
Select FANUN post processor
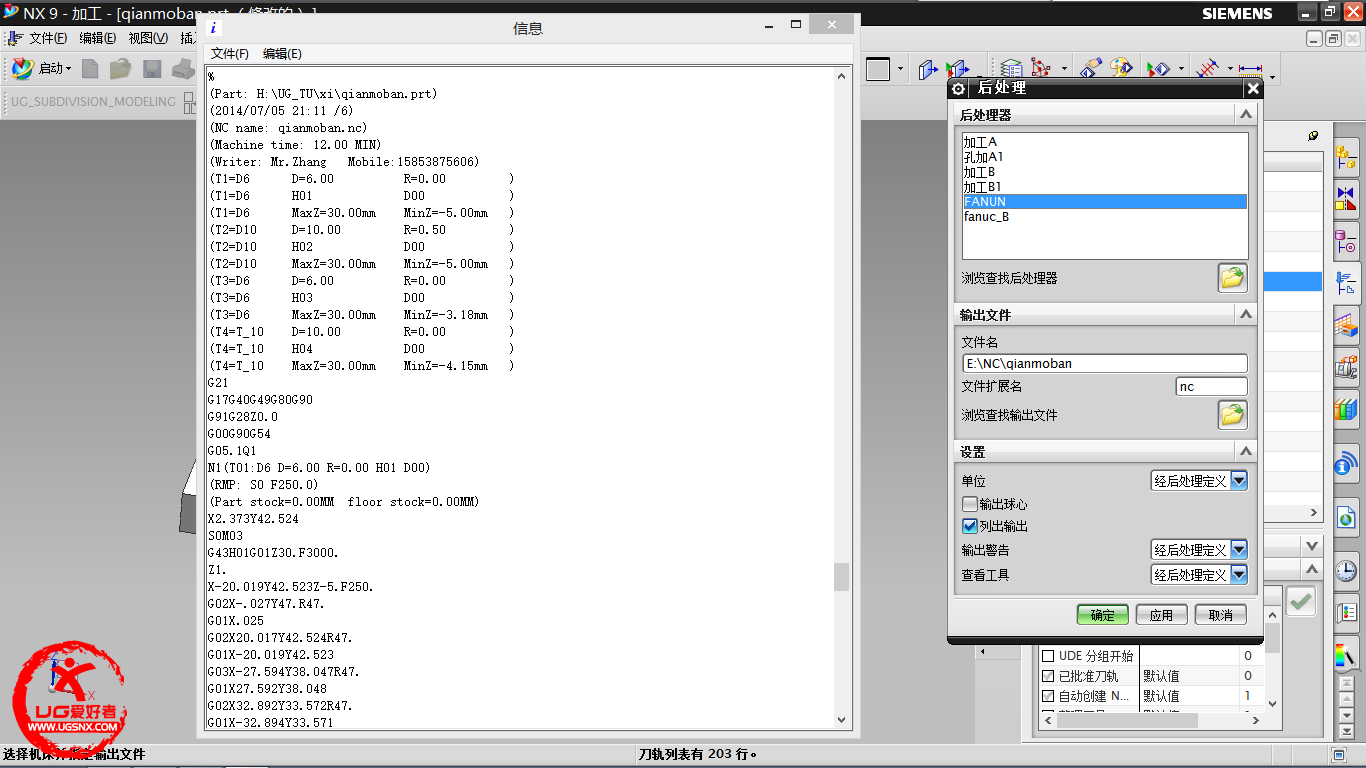[x=1105, y=201]
